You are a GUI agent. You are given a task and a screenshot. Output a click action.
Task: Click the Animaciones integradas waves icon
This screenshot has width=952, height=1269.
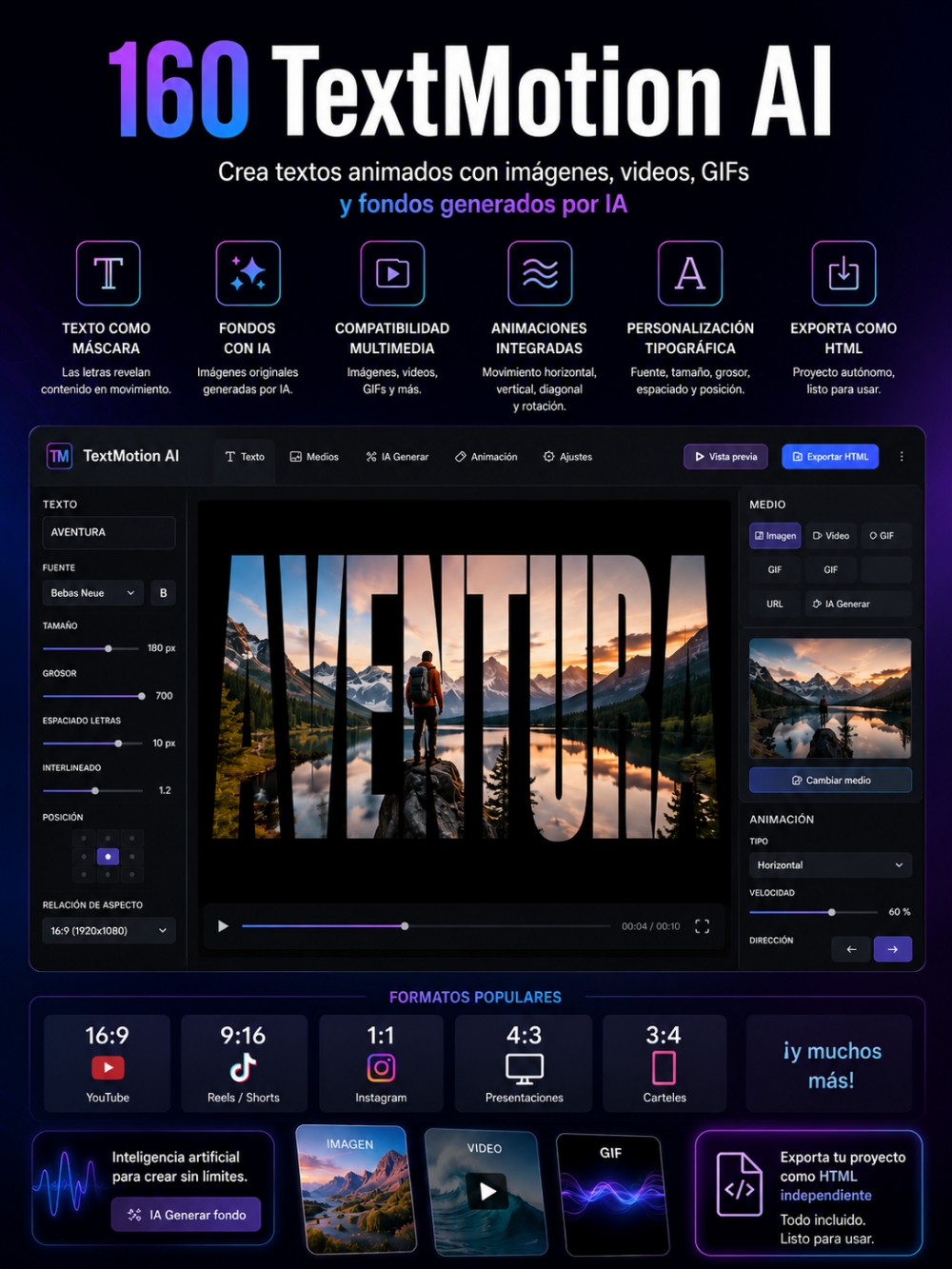tap(540, 273)
